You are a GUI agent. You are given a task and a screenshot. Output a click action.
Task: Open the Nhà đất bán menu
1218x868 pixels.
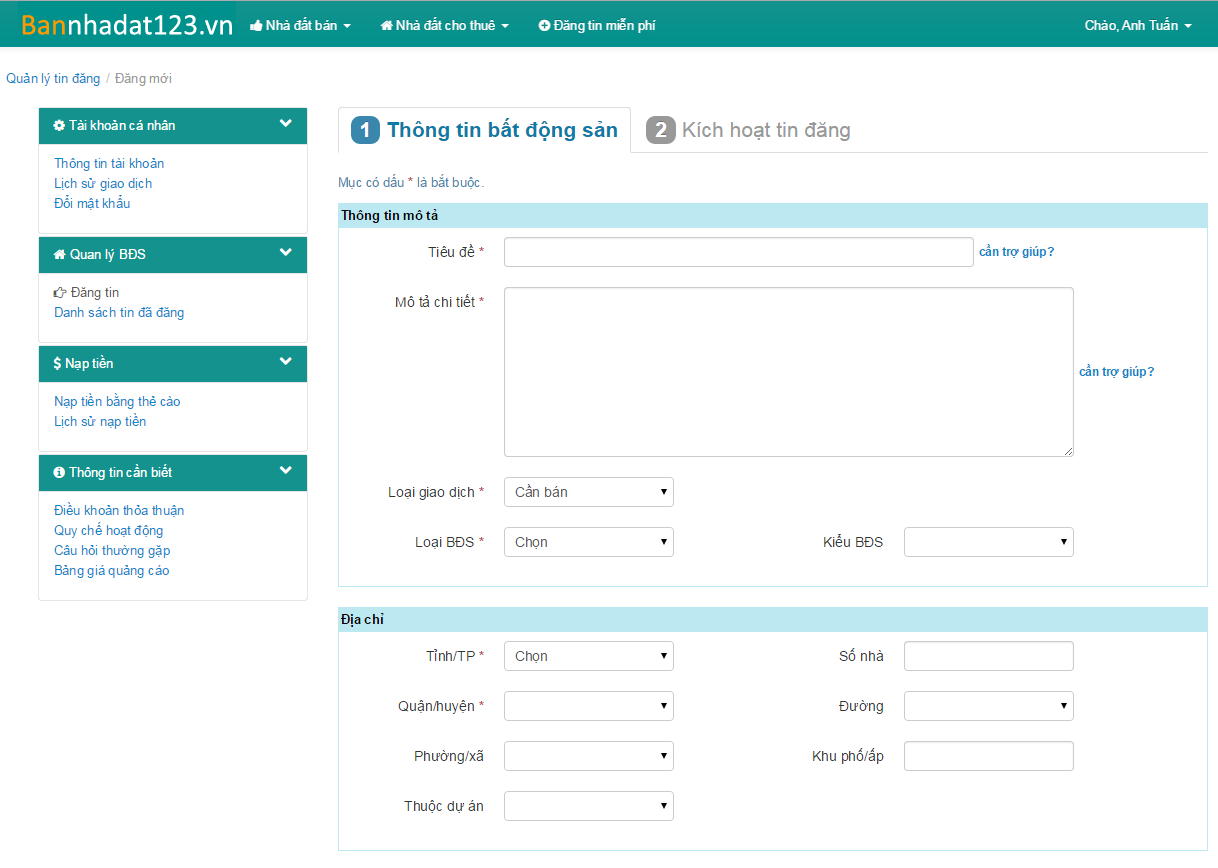300,26
